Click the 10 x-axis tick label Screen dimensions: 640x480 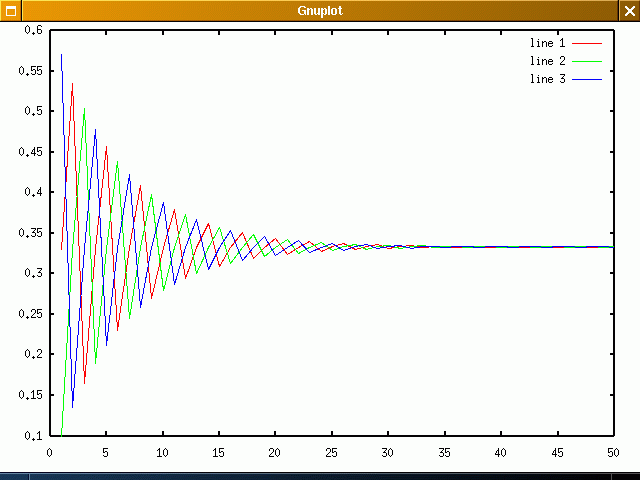point(162,452)
